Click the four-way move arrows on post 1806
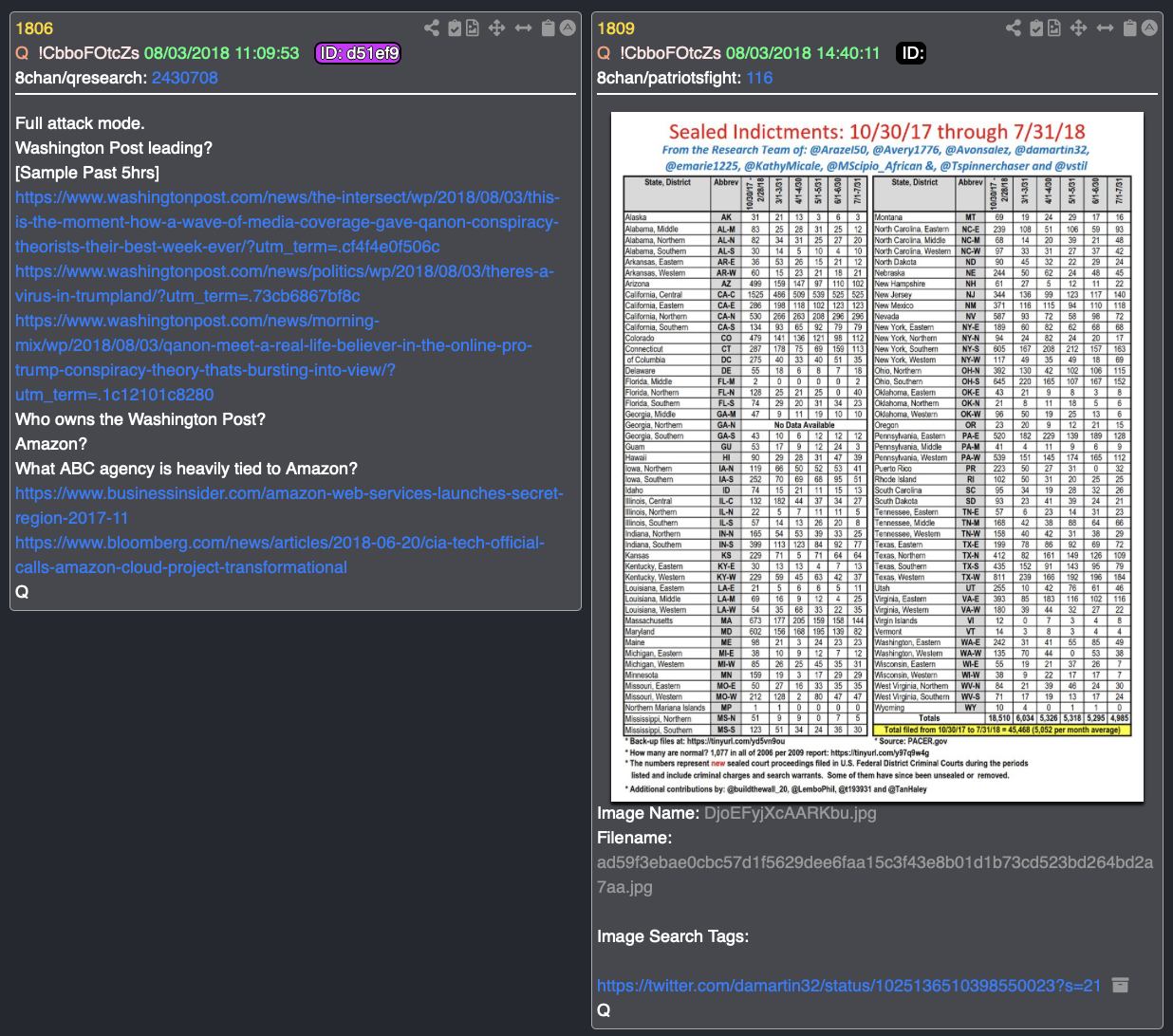 pos(496,28)
